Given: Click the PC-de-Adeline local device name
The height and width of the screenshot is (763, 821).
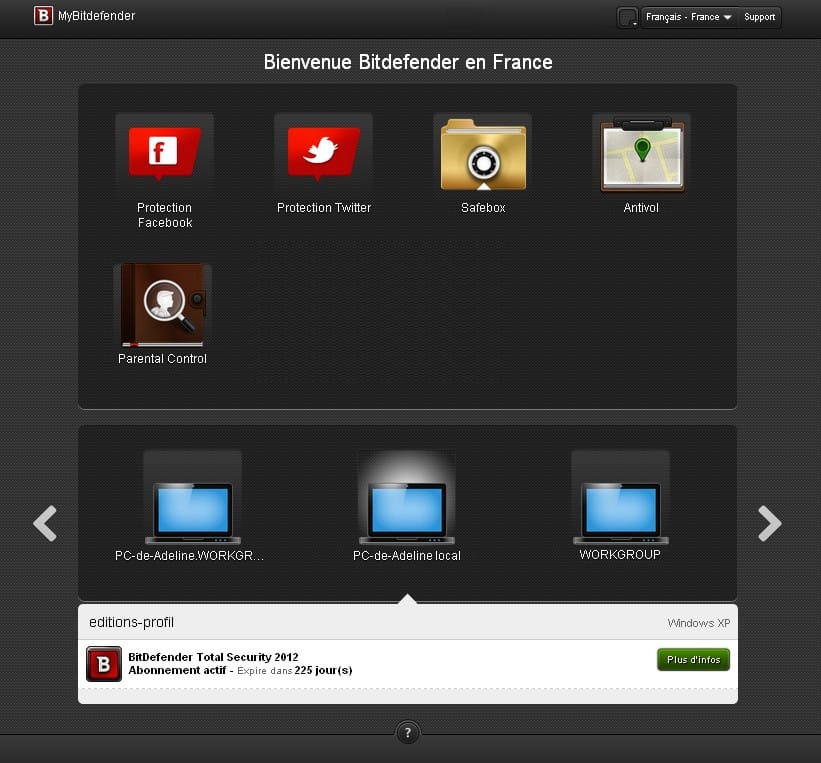Looking at the screenshot, I should coord(407,556).
